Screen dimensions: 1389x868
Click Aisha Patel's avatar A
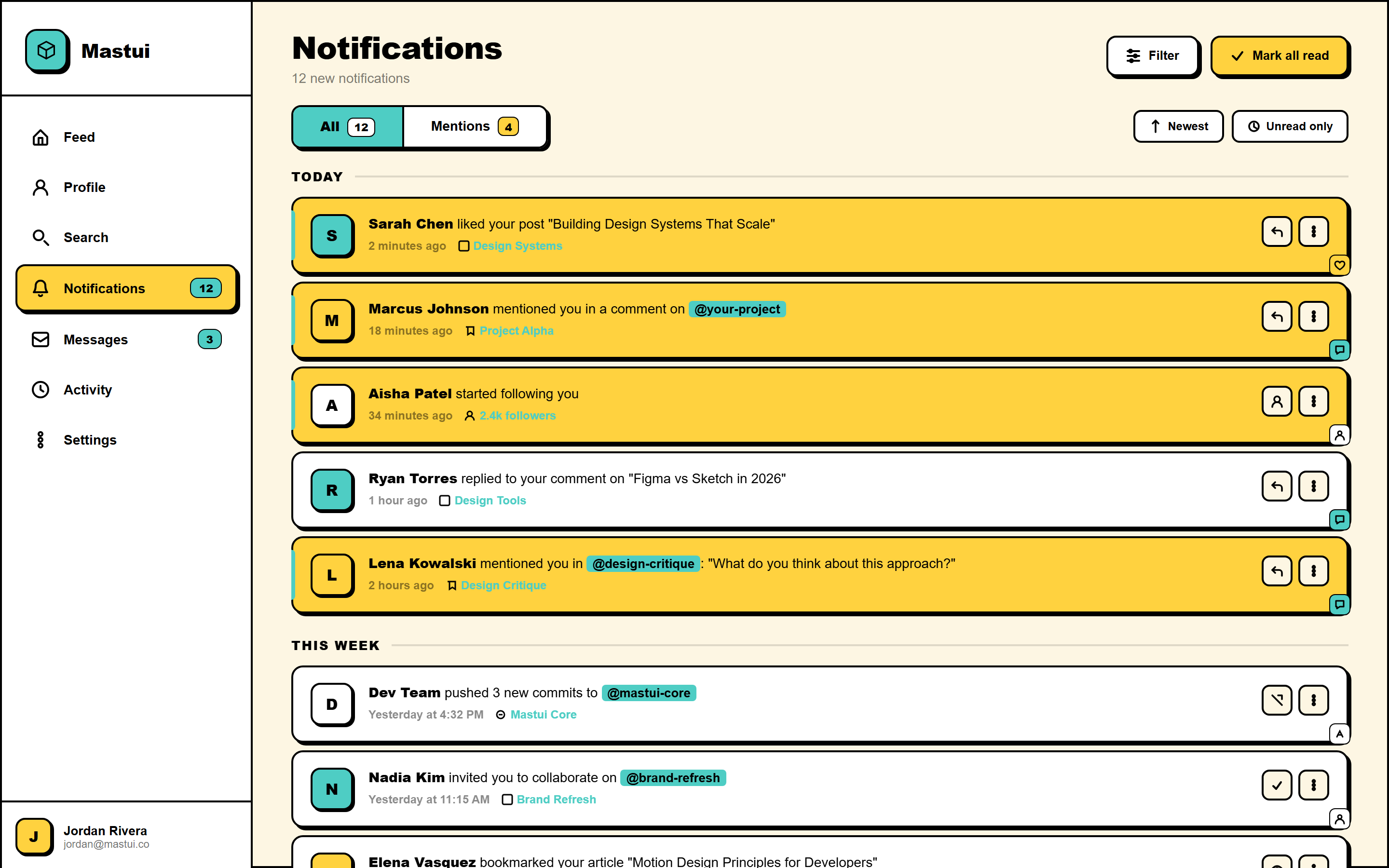click(332, 405)
